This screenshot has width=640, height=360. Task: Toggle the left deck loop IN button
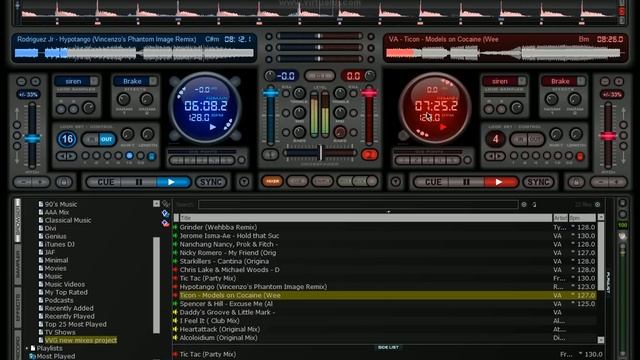(x=91, y=140)
